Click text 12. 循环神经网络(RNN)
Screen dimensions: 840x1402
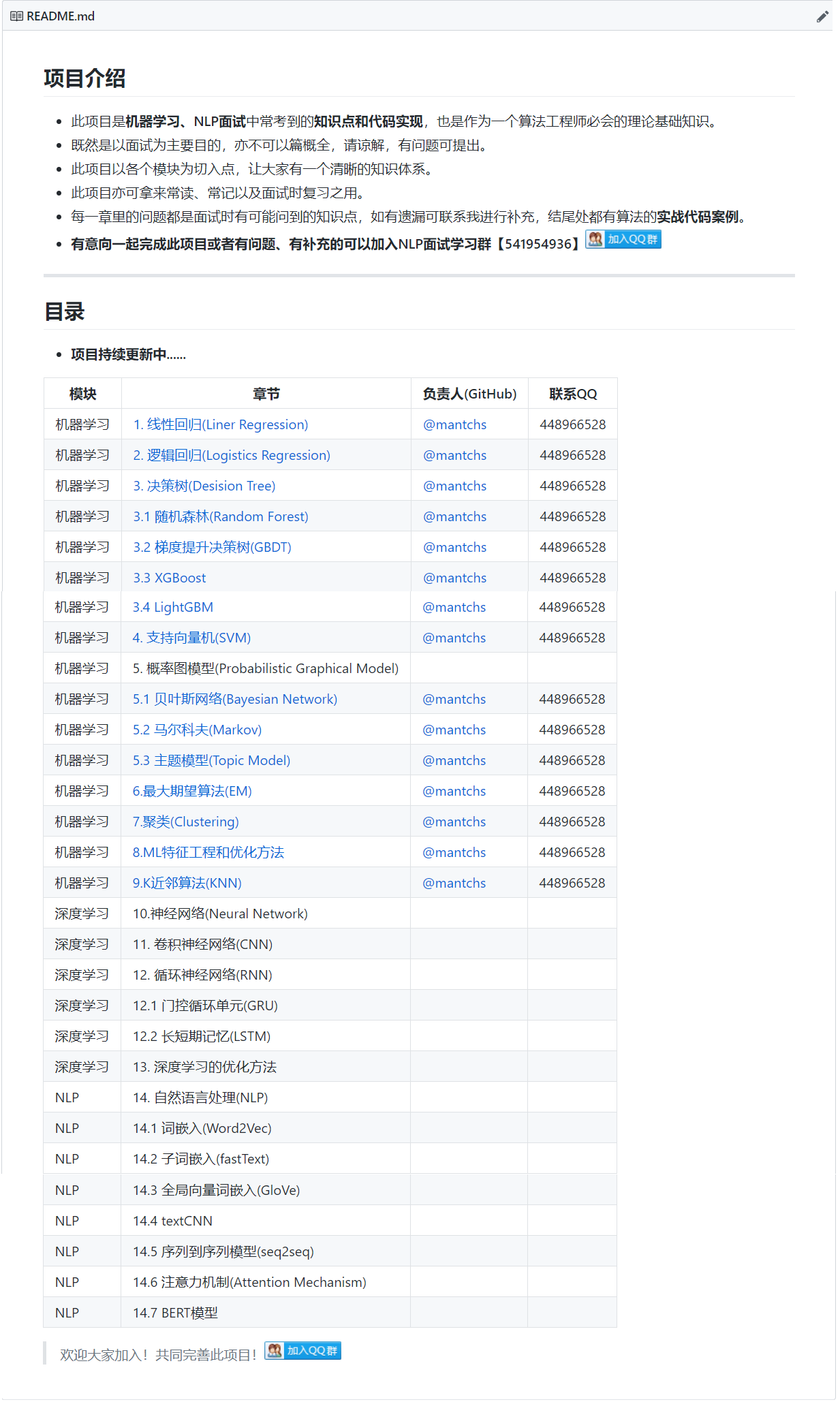[203, 975]
